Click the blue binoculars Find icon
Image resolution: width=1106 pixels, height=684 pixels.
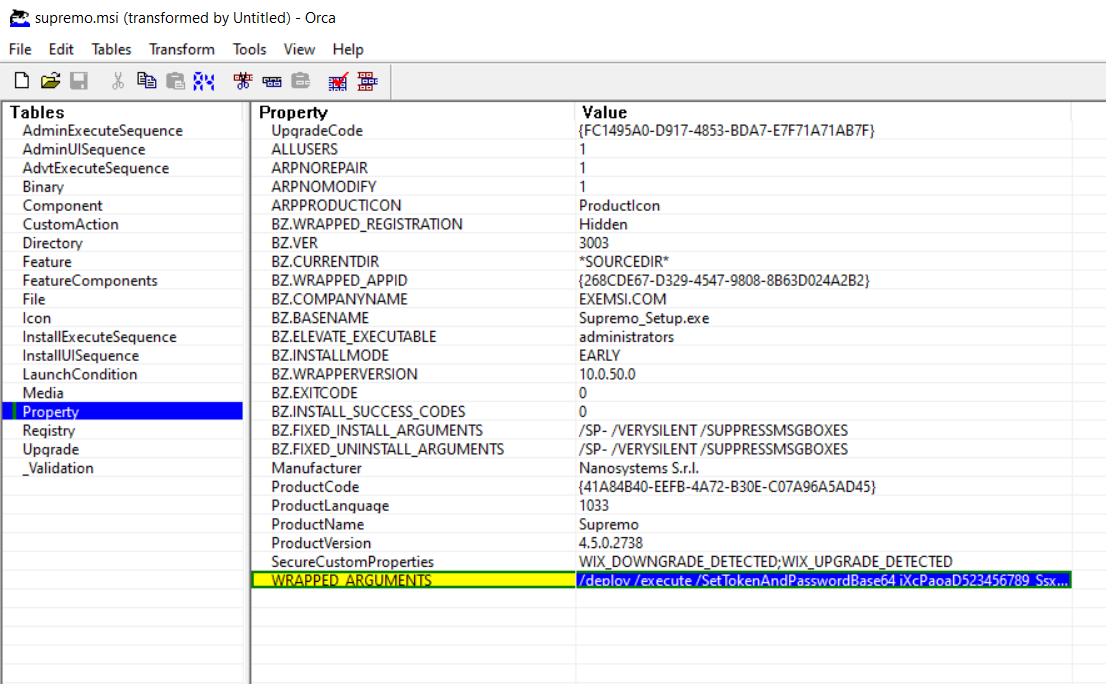[x=204, y=81]
